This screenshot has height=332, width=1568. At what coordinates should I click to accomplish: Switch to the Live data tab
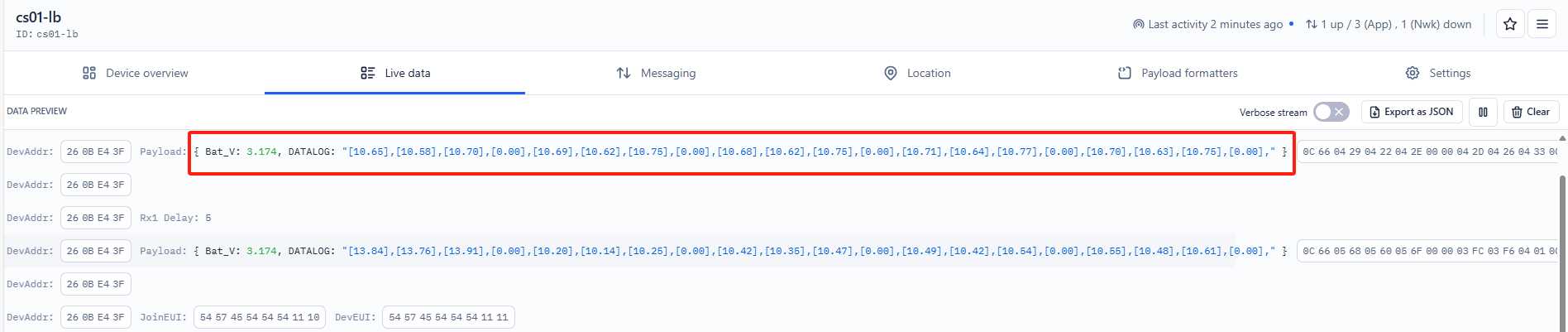pos(395,73)
